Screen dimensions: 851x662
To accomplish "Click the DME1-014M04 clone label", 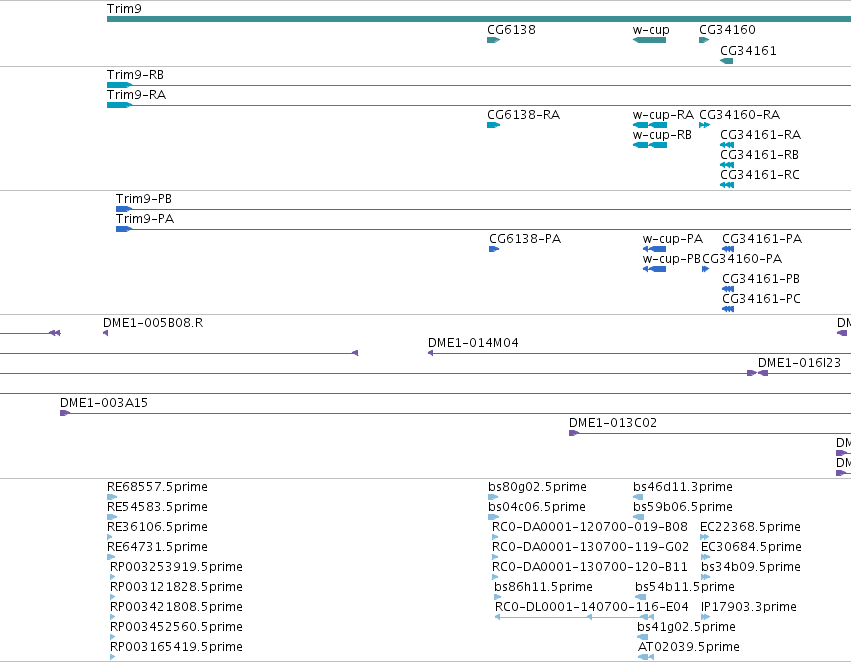I will click(473, 343).
